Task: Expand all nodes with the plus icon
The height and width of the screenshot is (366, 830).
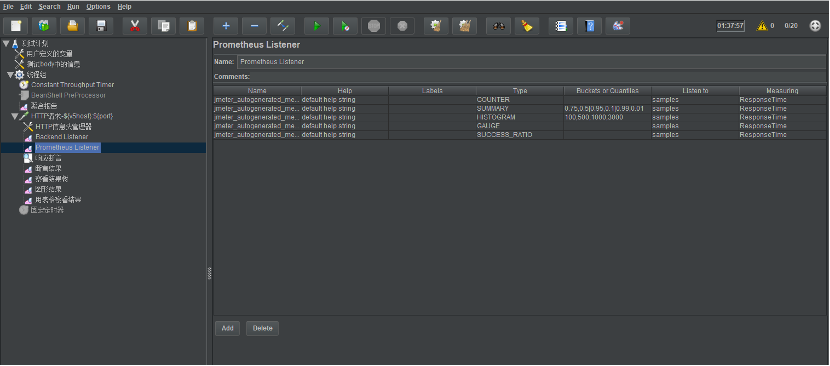Action: [226, 26]
